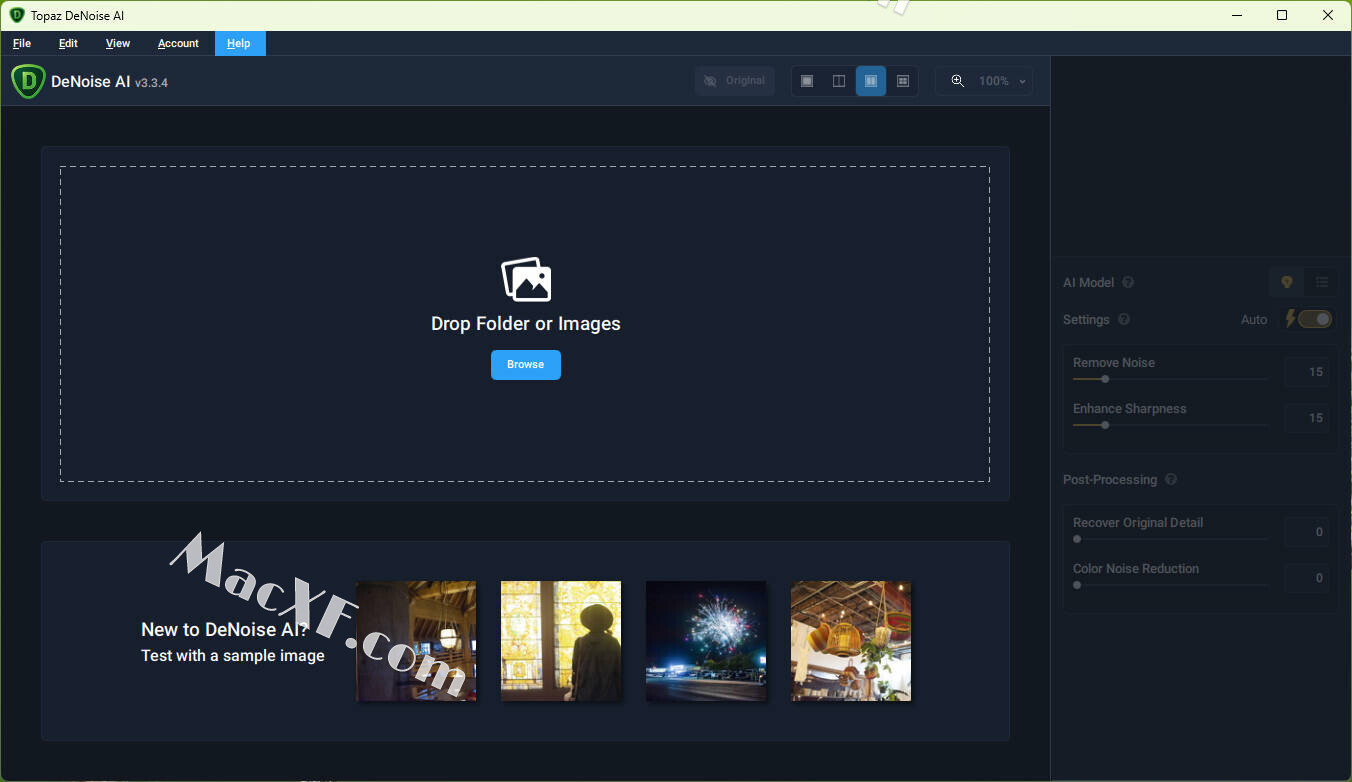The height and width of the screenshot is (782, 1352).
Task: Open the stained glass silhouette sample image
Action: click(561, 641)
